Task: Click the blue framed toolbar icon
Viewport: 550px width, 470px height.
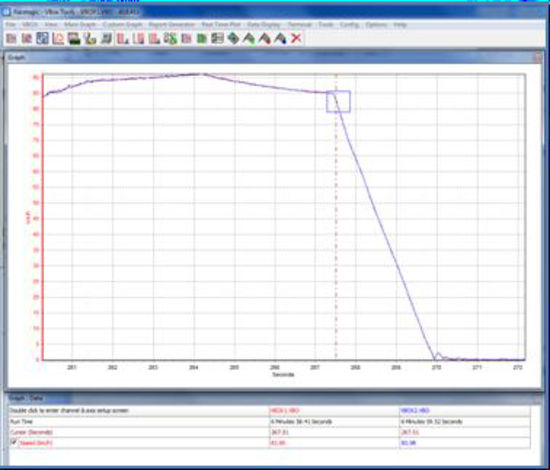Action: point(42,38)
